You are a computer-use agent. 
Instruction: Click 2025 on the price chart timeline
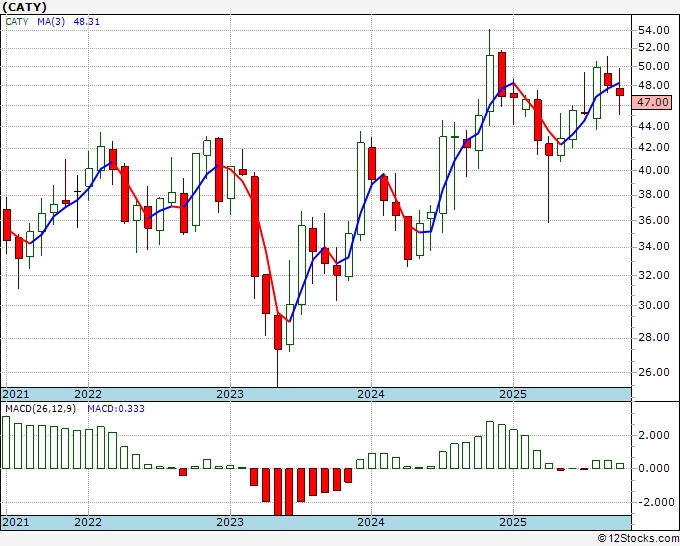click(513, 394)
